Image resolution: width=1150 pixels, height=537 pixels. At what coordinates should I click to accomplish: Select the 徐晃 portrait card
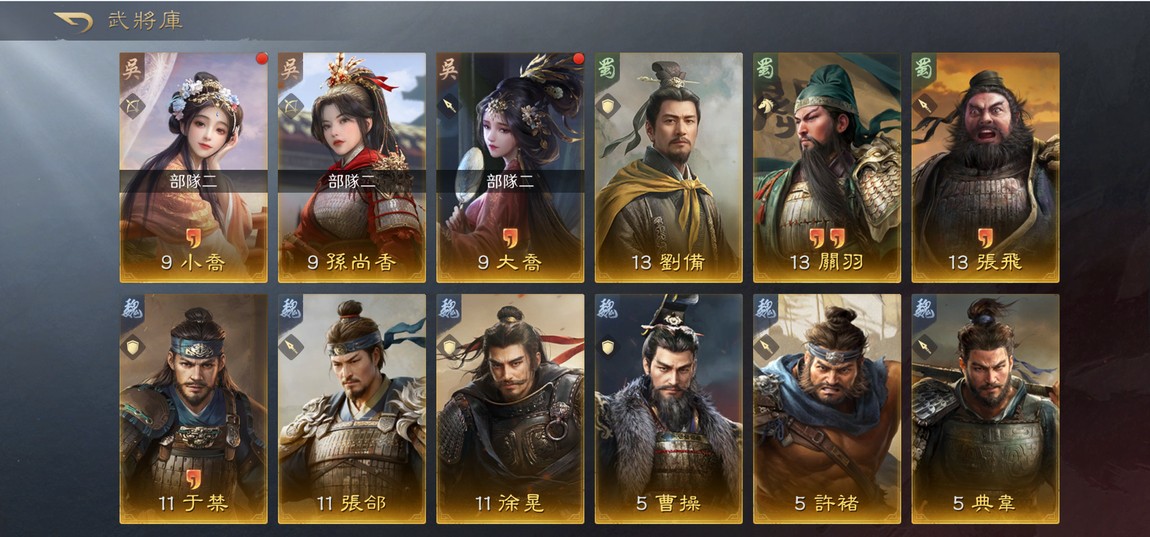[x=510, y=409]
